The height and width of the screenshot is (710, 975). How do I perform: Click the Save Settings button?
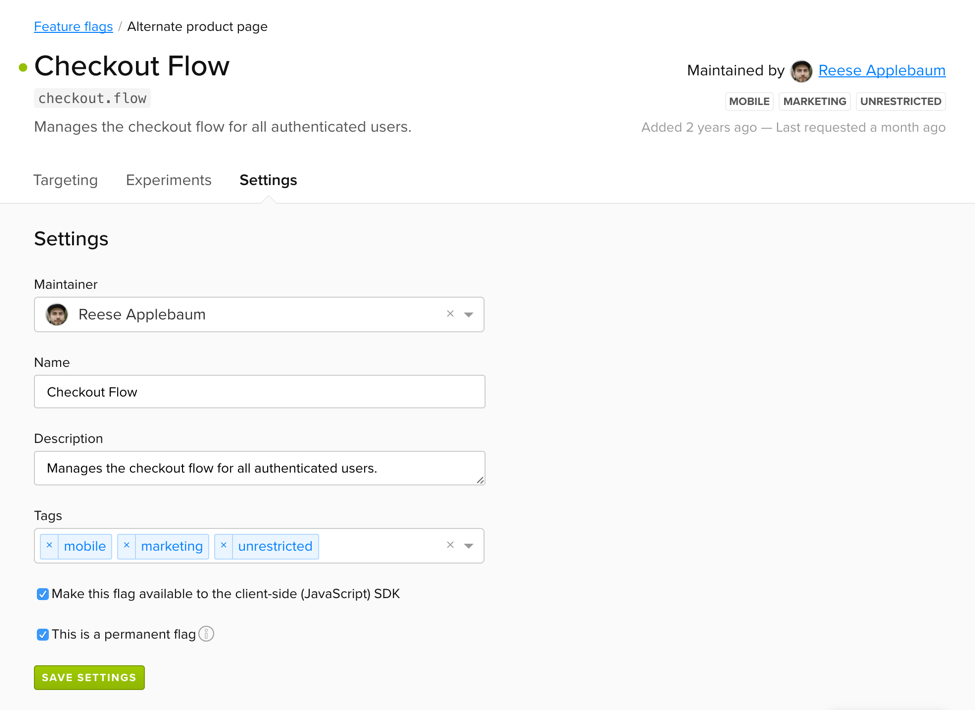tap(89, 677)
